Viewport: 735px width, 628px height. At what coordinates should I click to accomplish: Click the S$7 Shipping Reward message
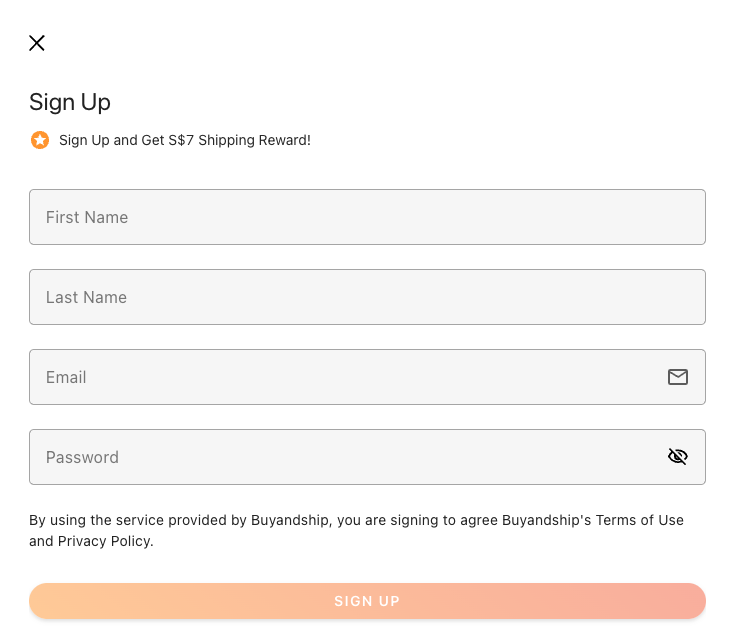click(x=185, y=140)
